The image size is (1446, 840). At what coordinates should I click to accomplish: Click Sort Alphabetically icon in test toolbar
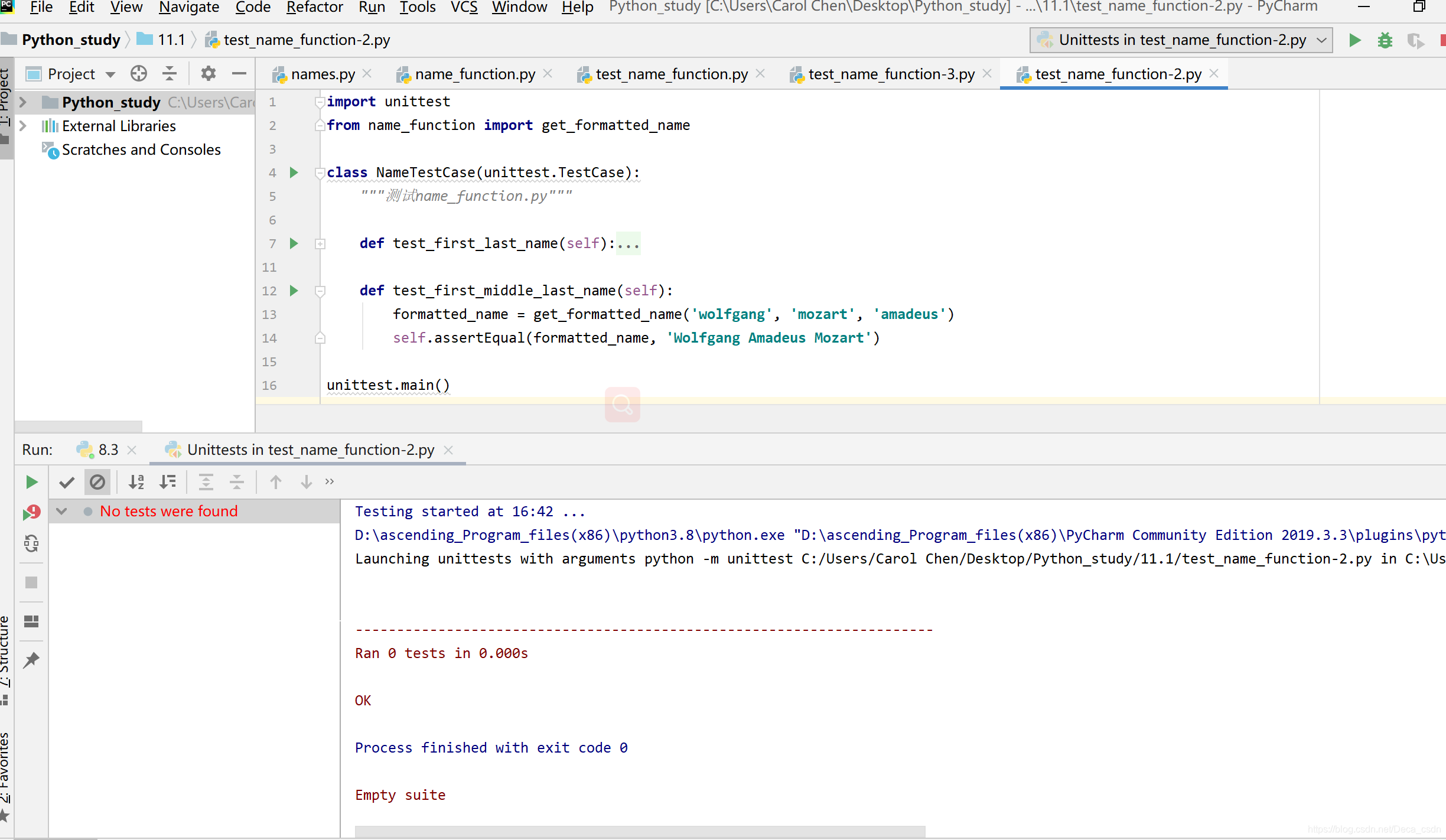(x=136, y=482)
